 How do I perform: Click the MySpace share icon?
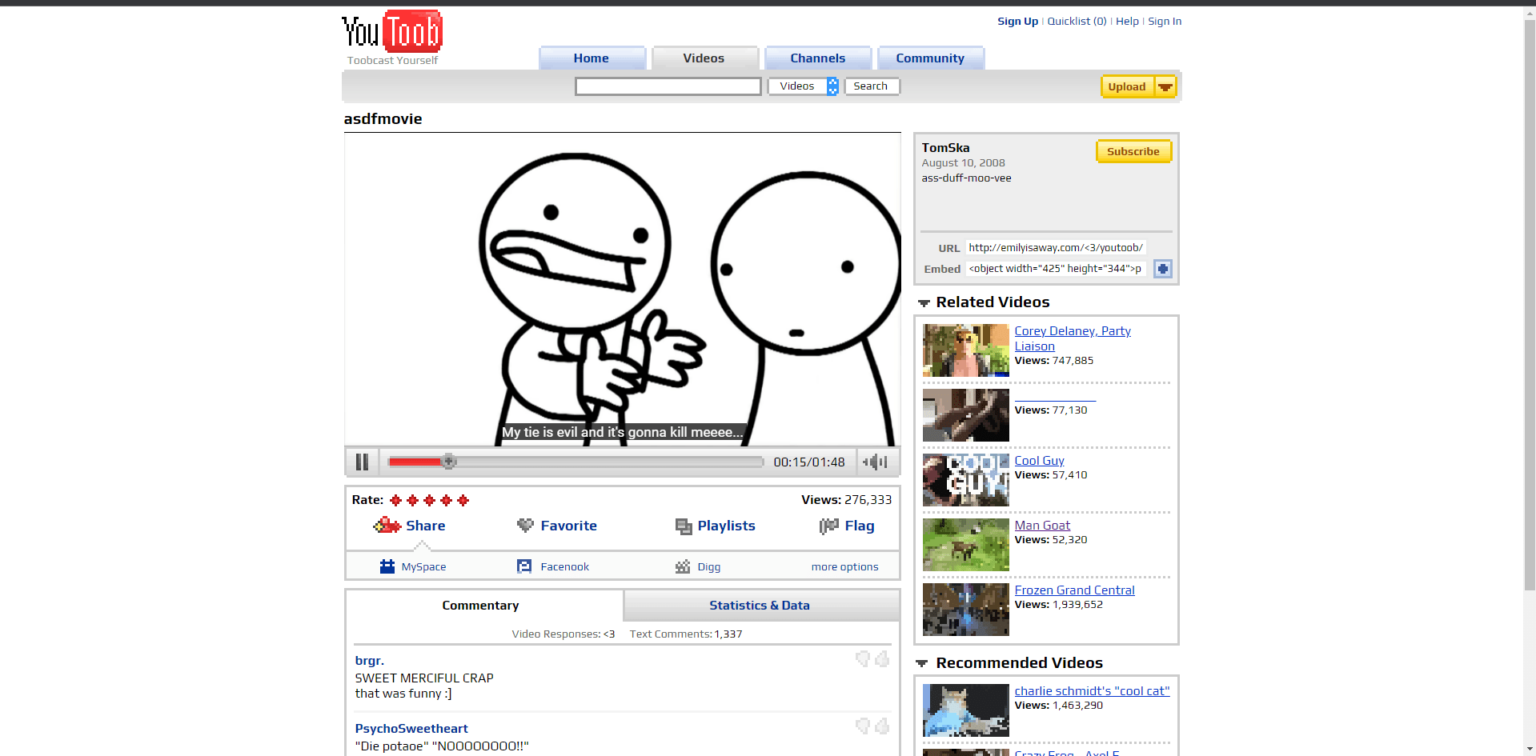[387, 567]
